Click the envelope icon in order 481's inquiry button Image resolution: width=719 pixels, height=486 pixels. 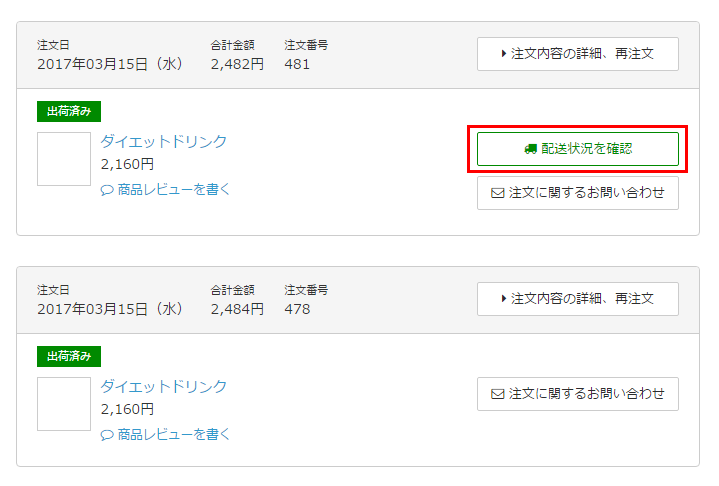(x=497, y=194)
